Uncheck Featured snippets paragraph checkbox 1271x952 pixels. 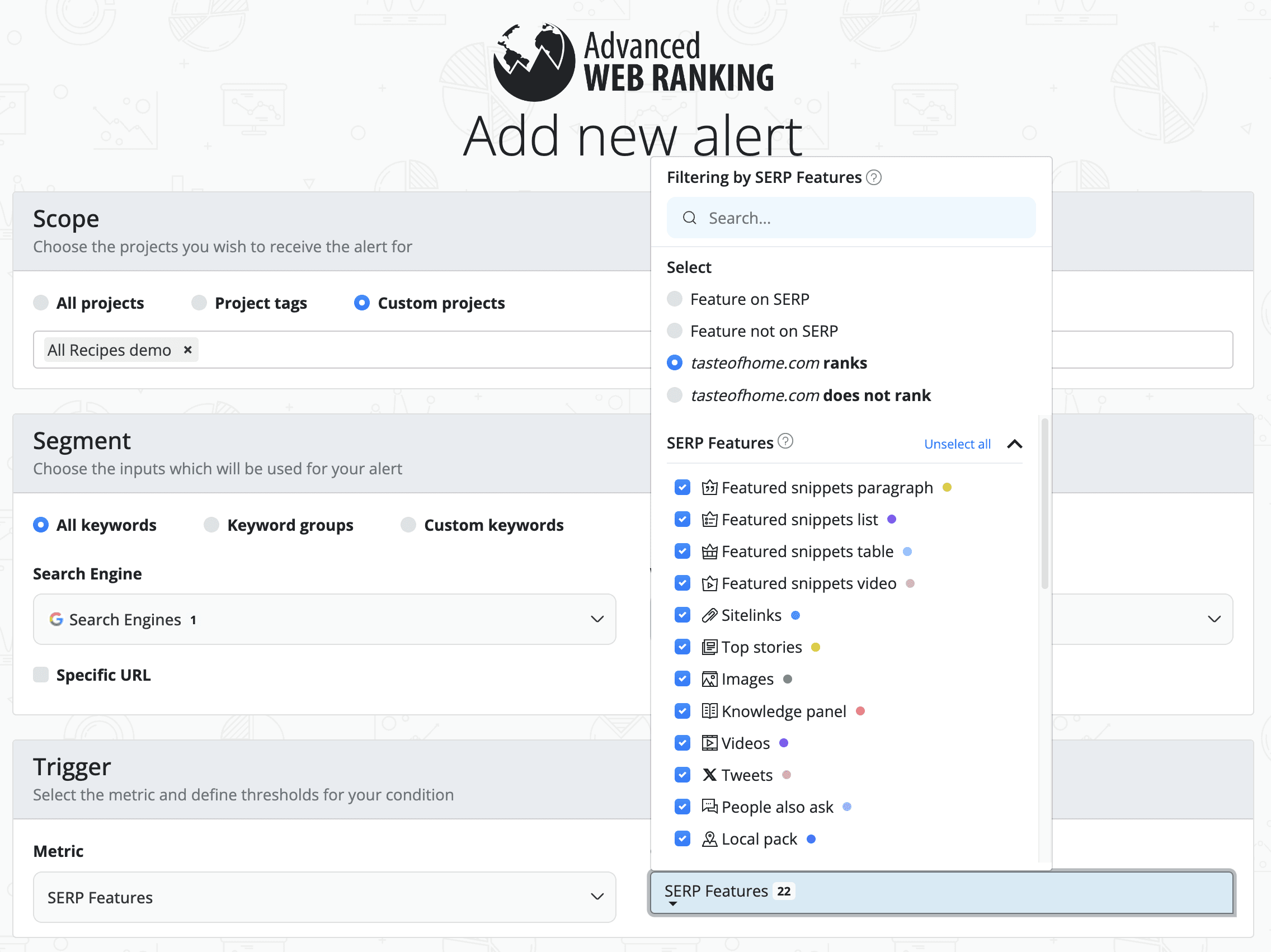[x=682, y=488]
